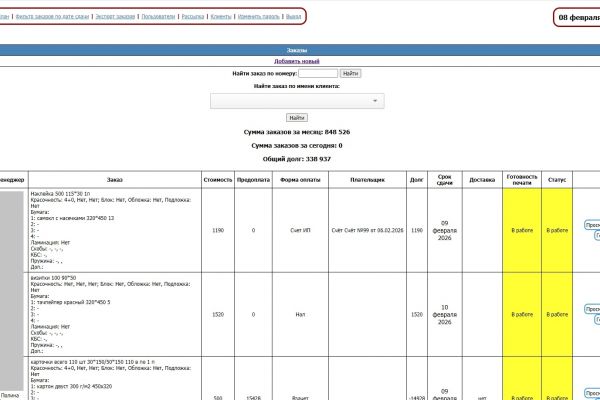Click the 'Предоплата' column header
This screenshot has width=600, height=400.
(253, 180)
